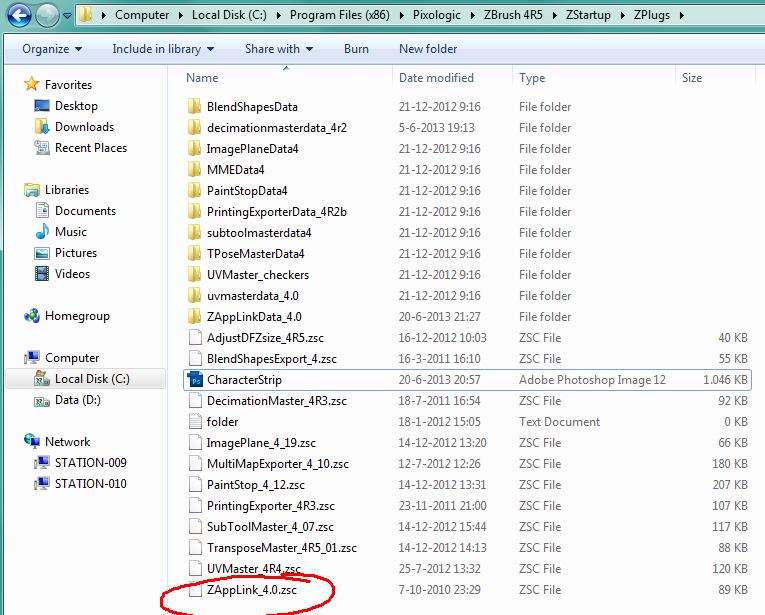Sort by the Type column header
Image resolution: width=765 pixels, height=615 pixels.
[x=532, y=78]
